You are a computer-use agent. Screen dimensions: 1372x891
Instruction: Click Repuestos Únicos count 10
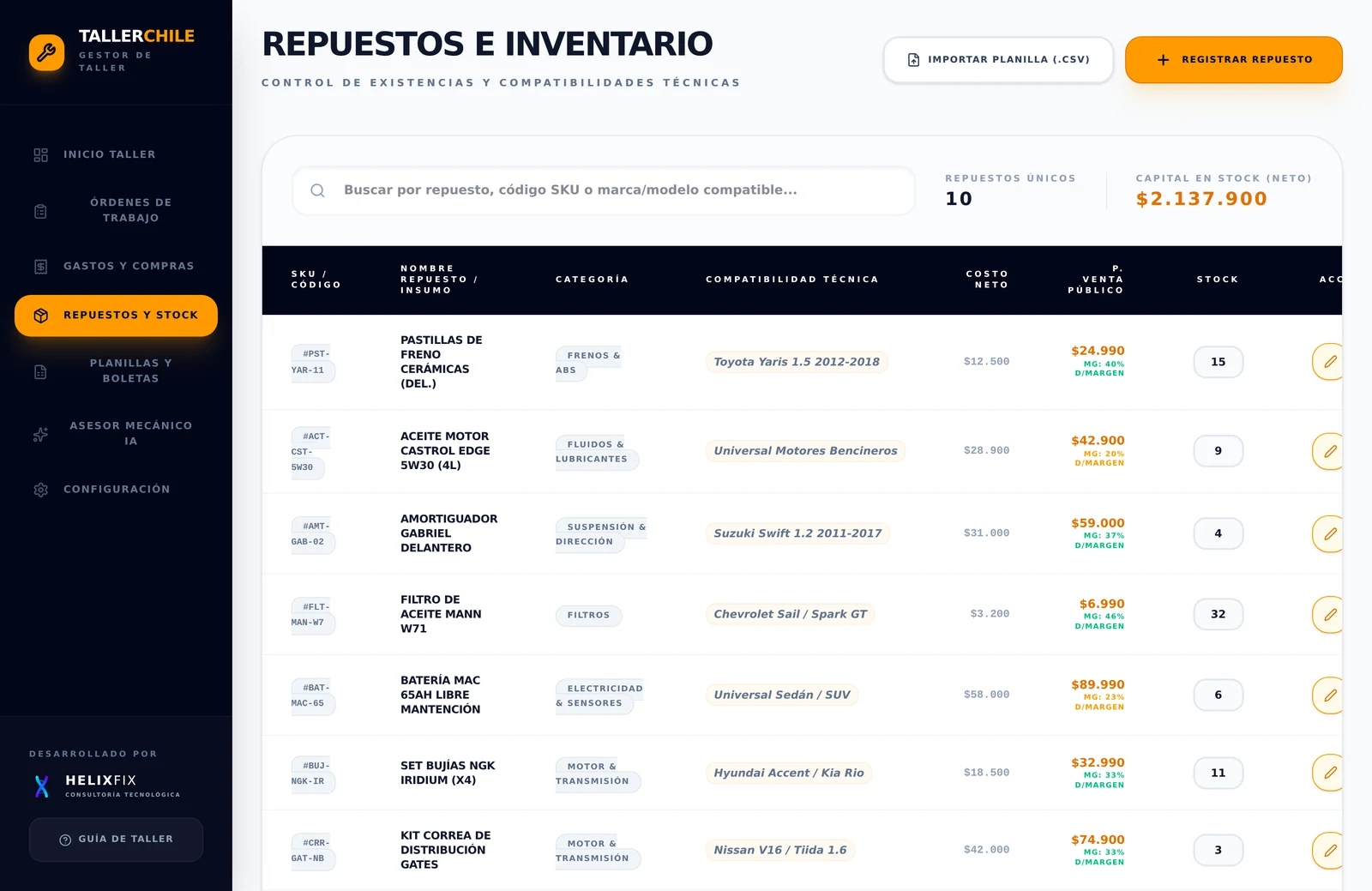tap(959, 199)
